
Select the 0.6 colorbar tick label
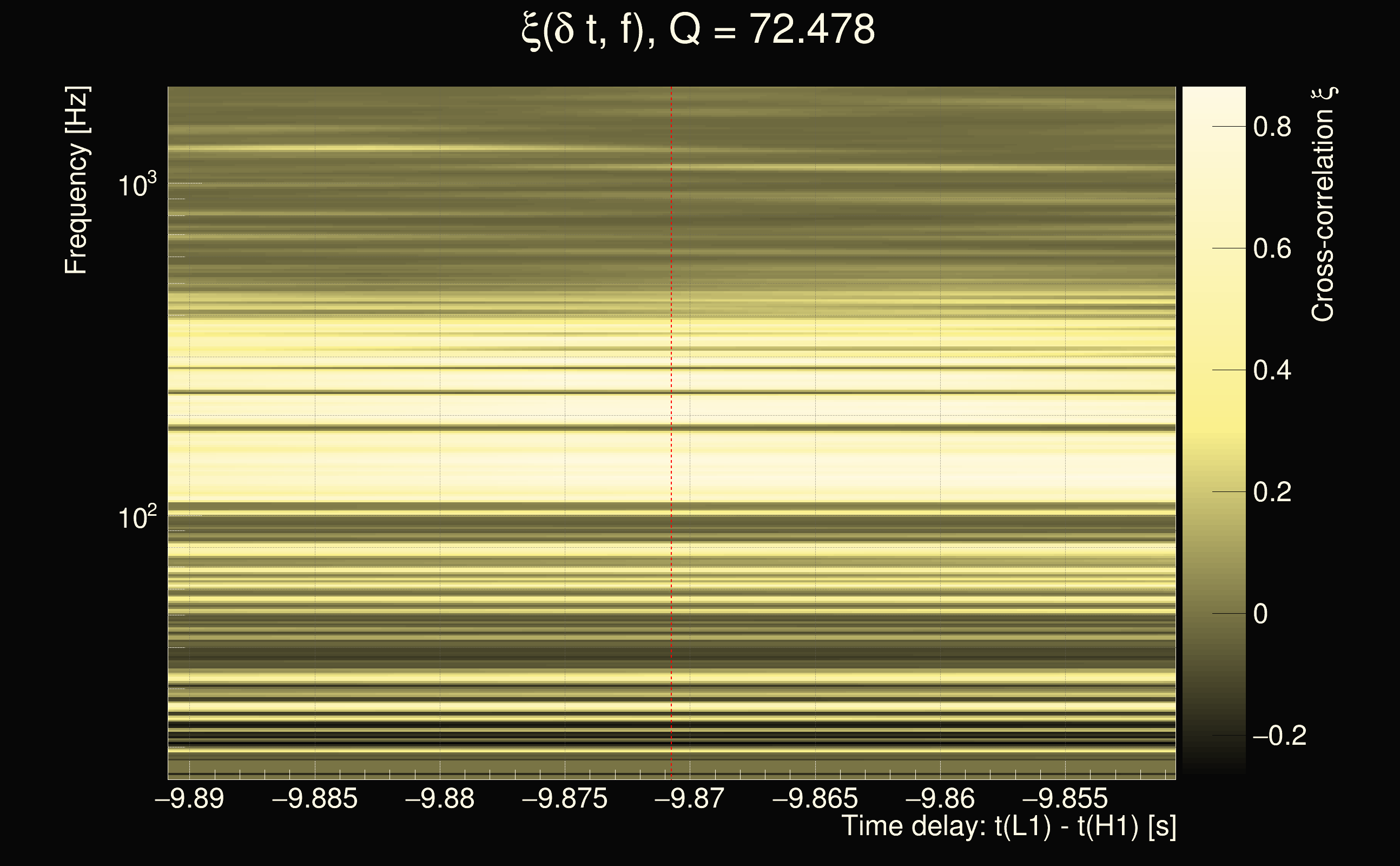[1272, 248]
